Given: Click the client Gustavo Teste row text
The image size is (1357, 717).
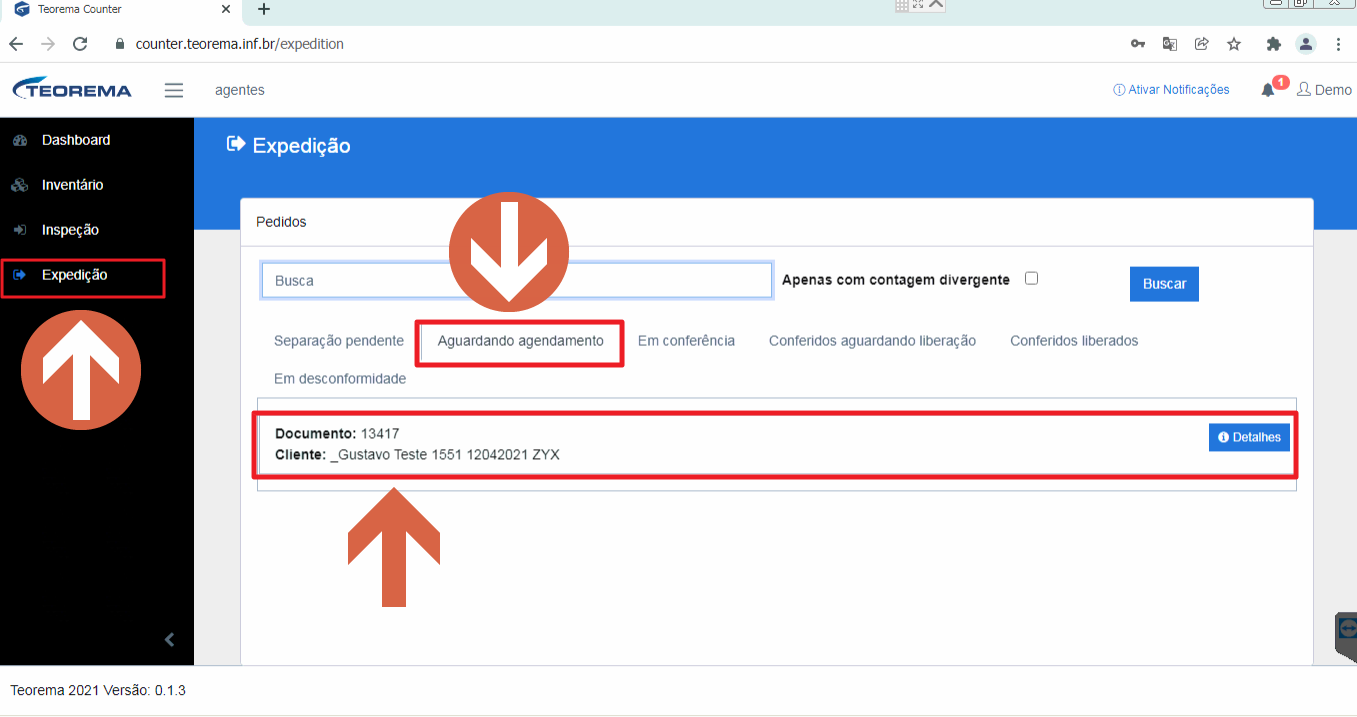Looking at the screenshot, I should click(x=417, y=455).
